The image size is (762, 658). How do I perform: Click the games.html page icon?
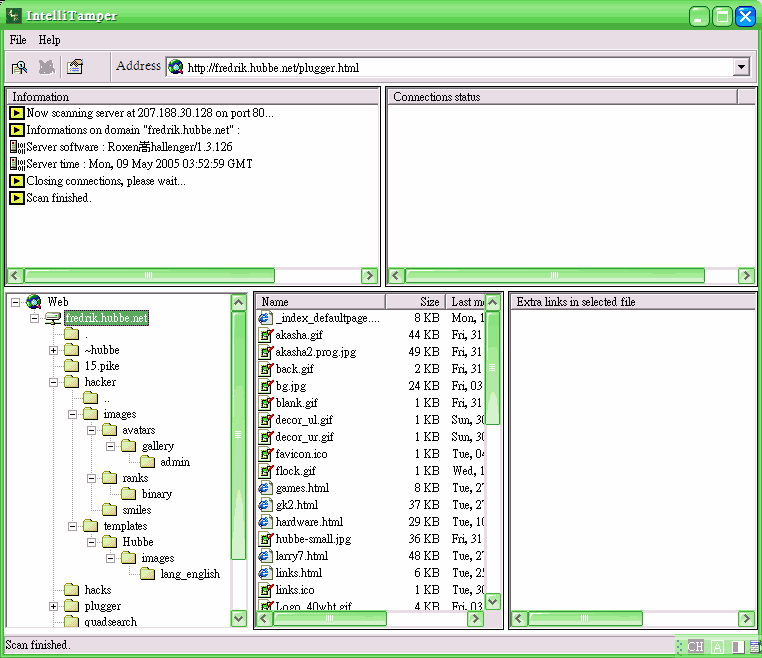(265, 488)
